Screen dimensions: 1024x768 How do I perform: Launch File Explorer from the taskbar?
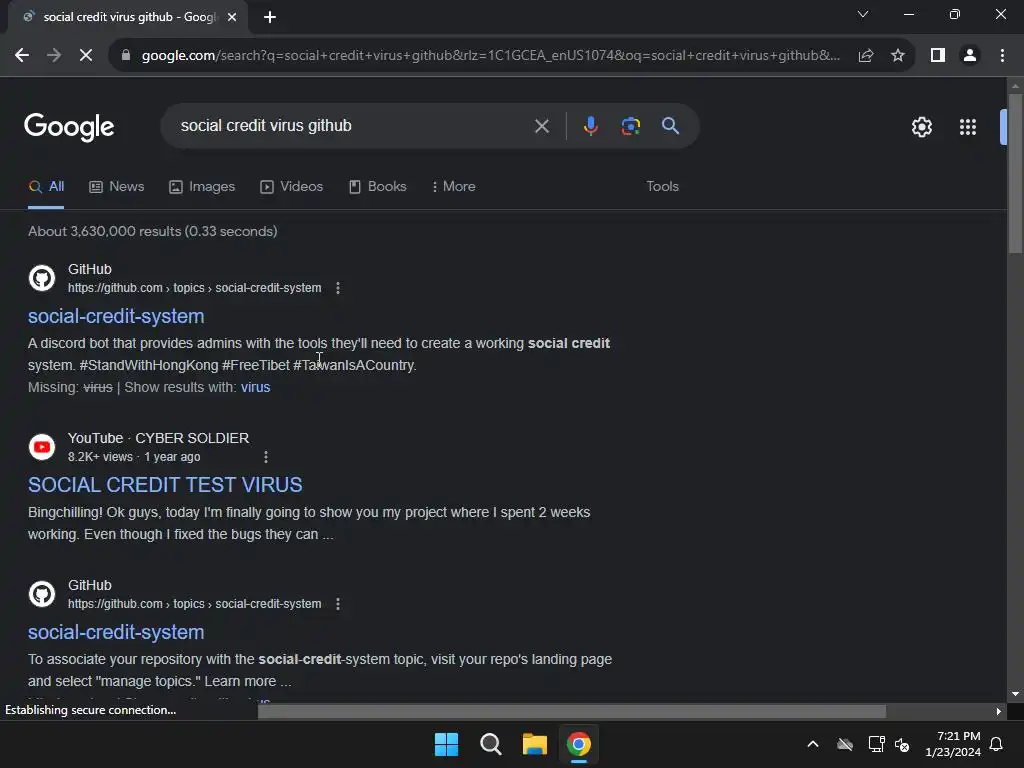pos(534,744)
